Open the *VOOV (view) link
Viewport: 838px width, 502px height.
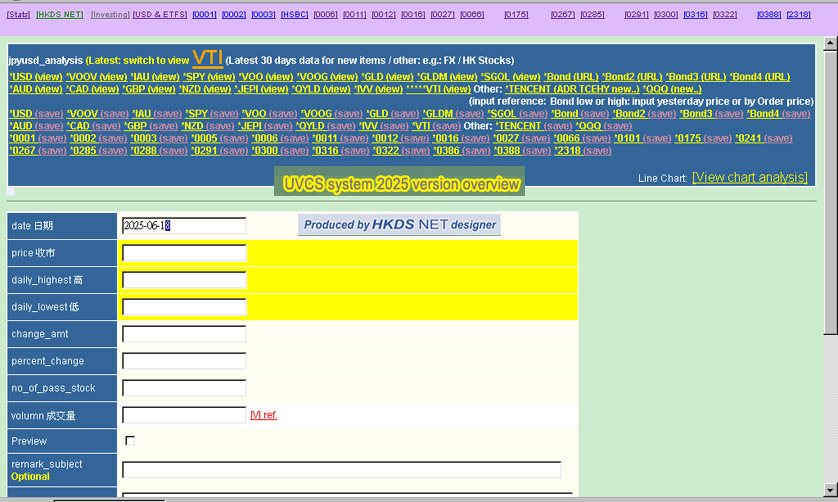[96, 77]
